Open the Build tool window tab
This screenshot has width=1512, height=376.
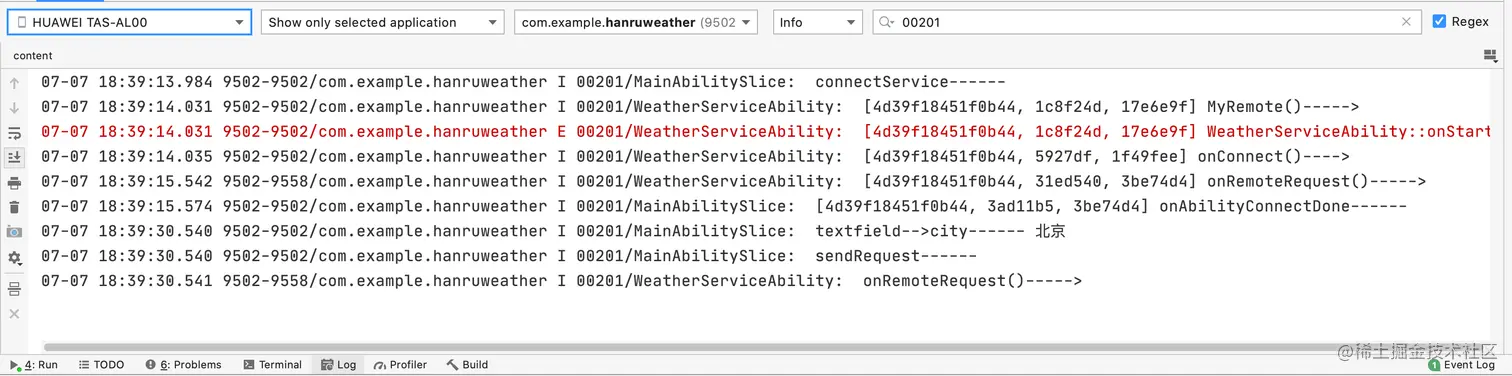click(x=467, y=365)
